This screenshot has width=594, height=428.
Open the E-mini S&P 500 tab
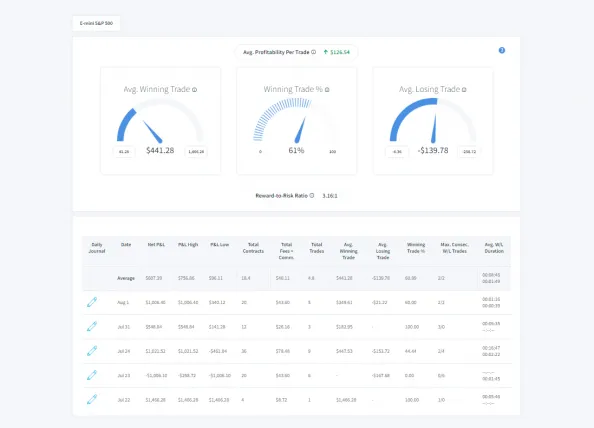pyautogui.click(x=96, y=23)
